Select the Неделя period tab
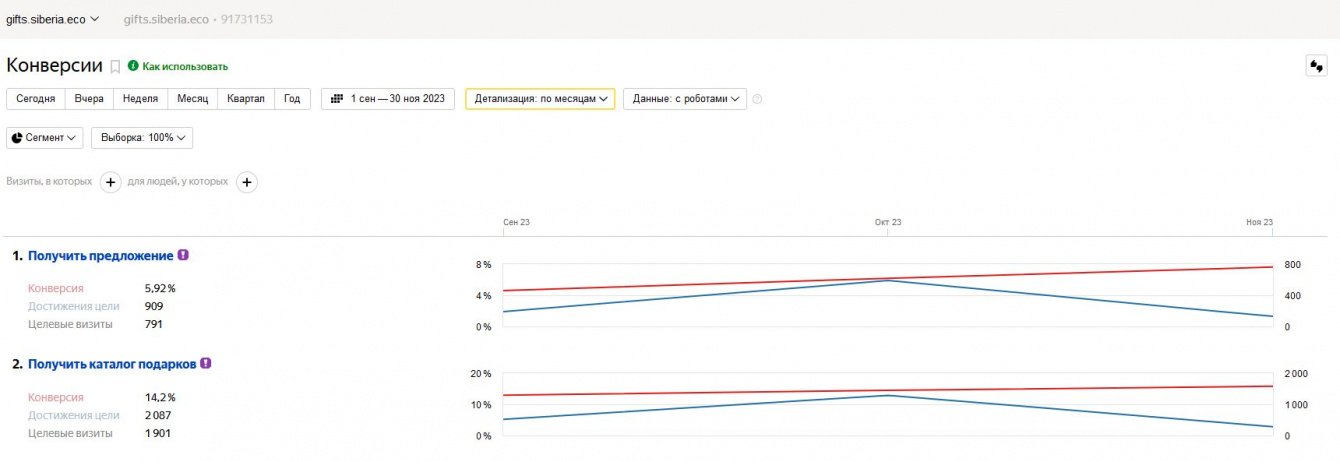Viewport: 1340px width, 462px height. (140, 99)
